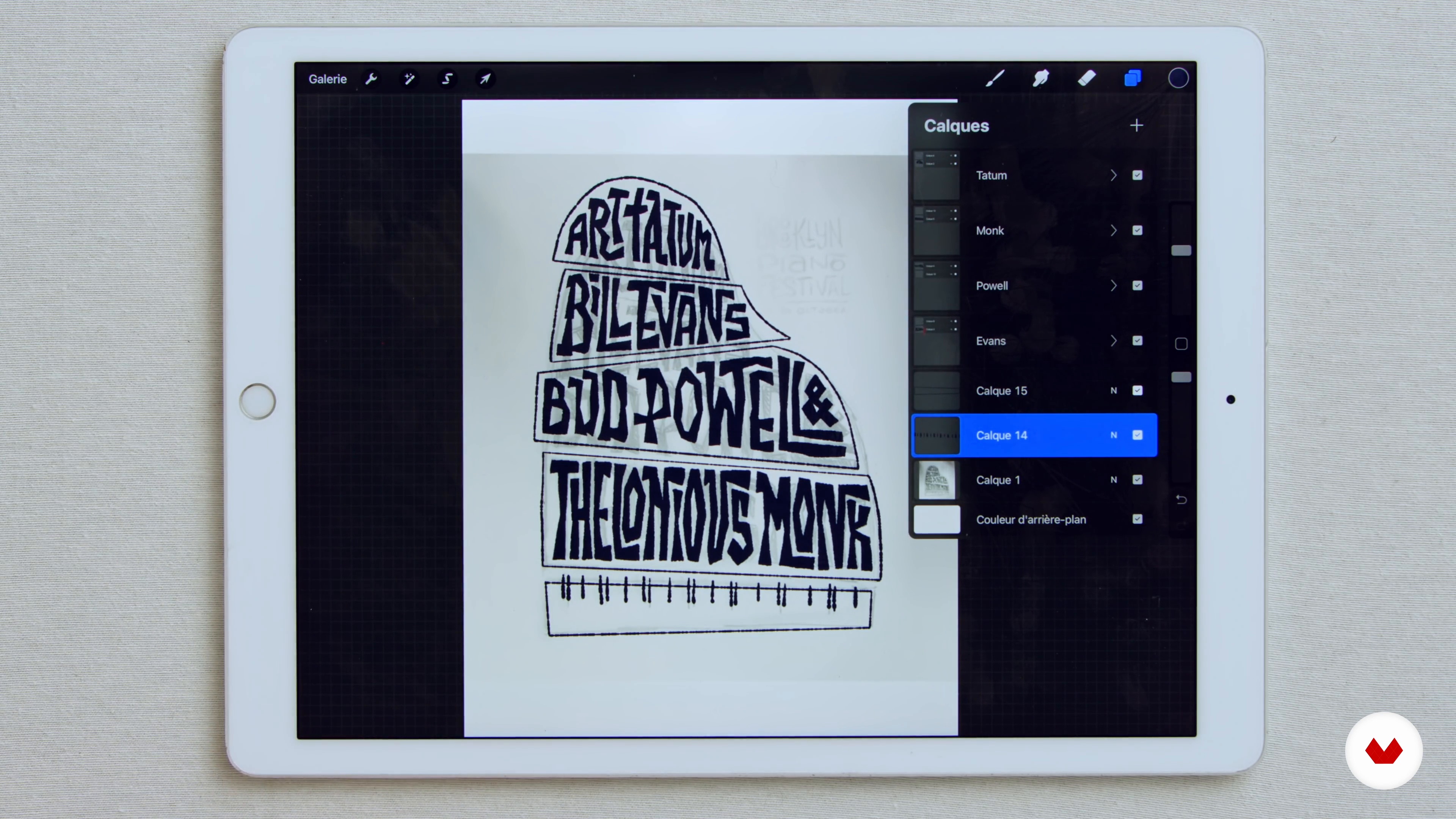Open blend mode N of Calque 15
Screen dimensions: 1456x819
click(x=1114, y=391)
